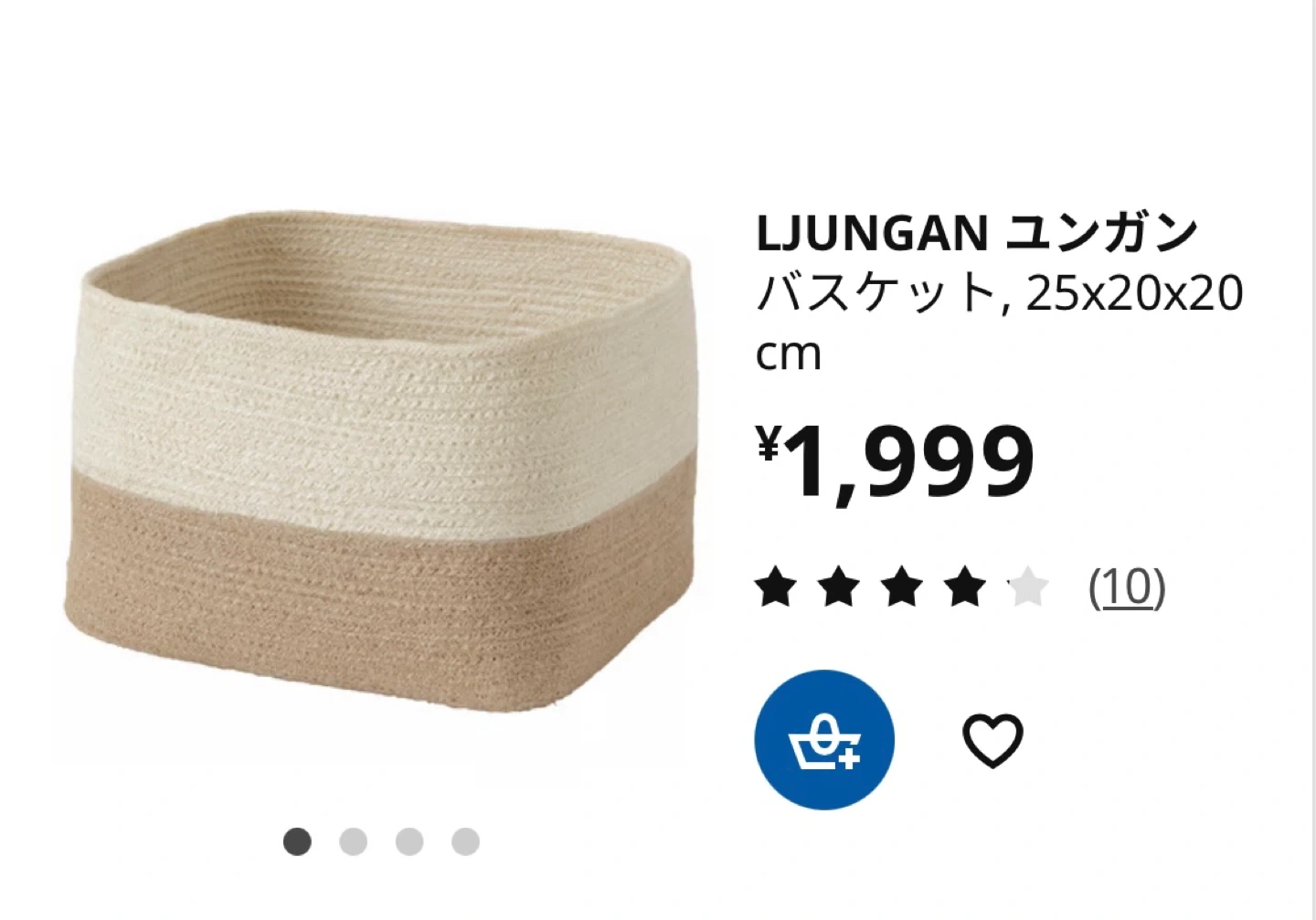This screenshot has width=1316, height=920.
Task: Switch to third image using carousel dot
Action: click(x=409, y=841)
